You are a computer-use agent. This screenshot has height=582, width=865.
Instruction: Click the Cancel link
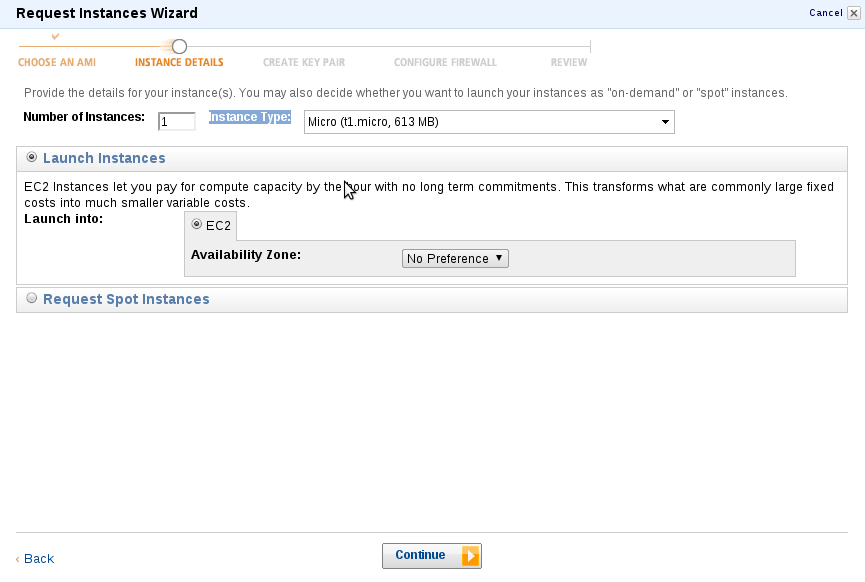[x=826, y=13]
